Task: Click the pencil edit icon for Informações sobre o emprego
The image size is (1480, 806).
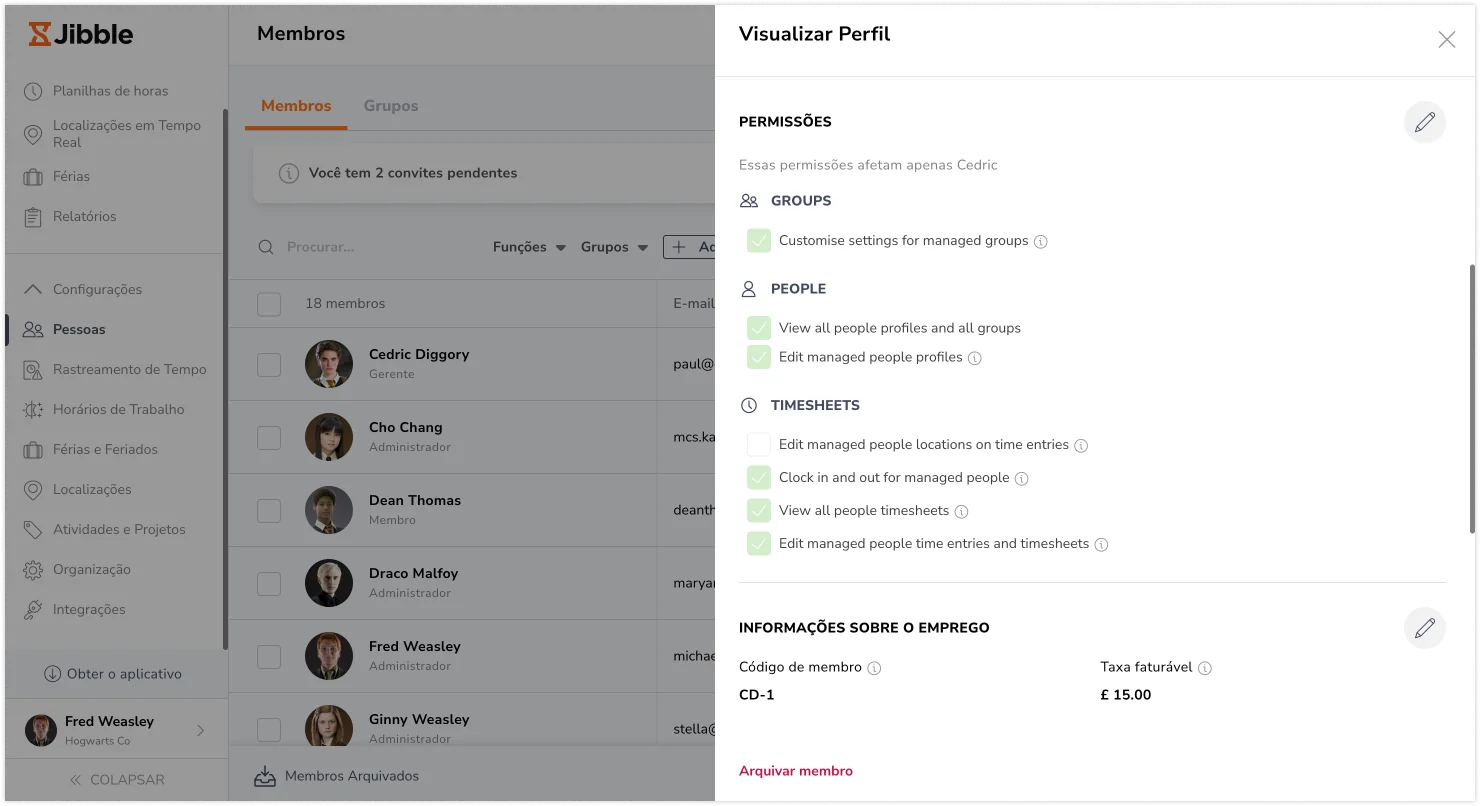Action: [1424, 628]
